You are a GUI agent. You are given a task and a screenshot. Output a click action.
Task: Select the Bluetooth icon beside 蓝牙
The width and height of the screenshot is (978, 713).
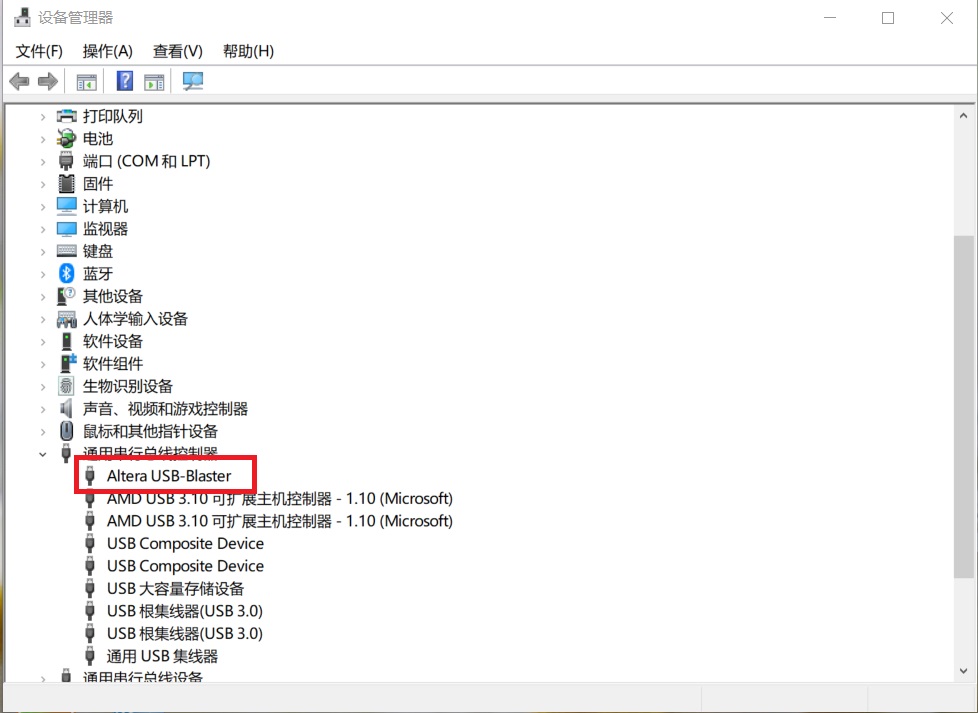click(67, 273)
